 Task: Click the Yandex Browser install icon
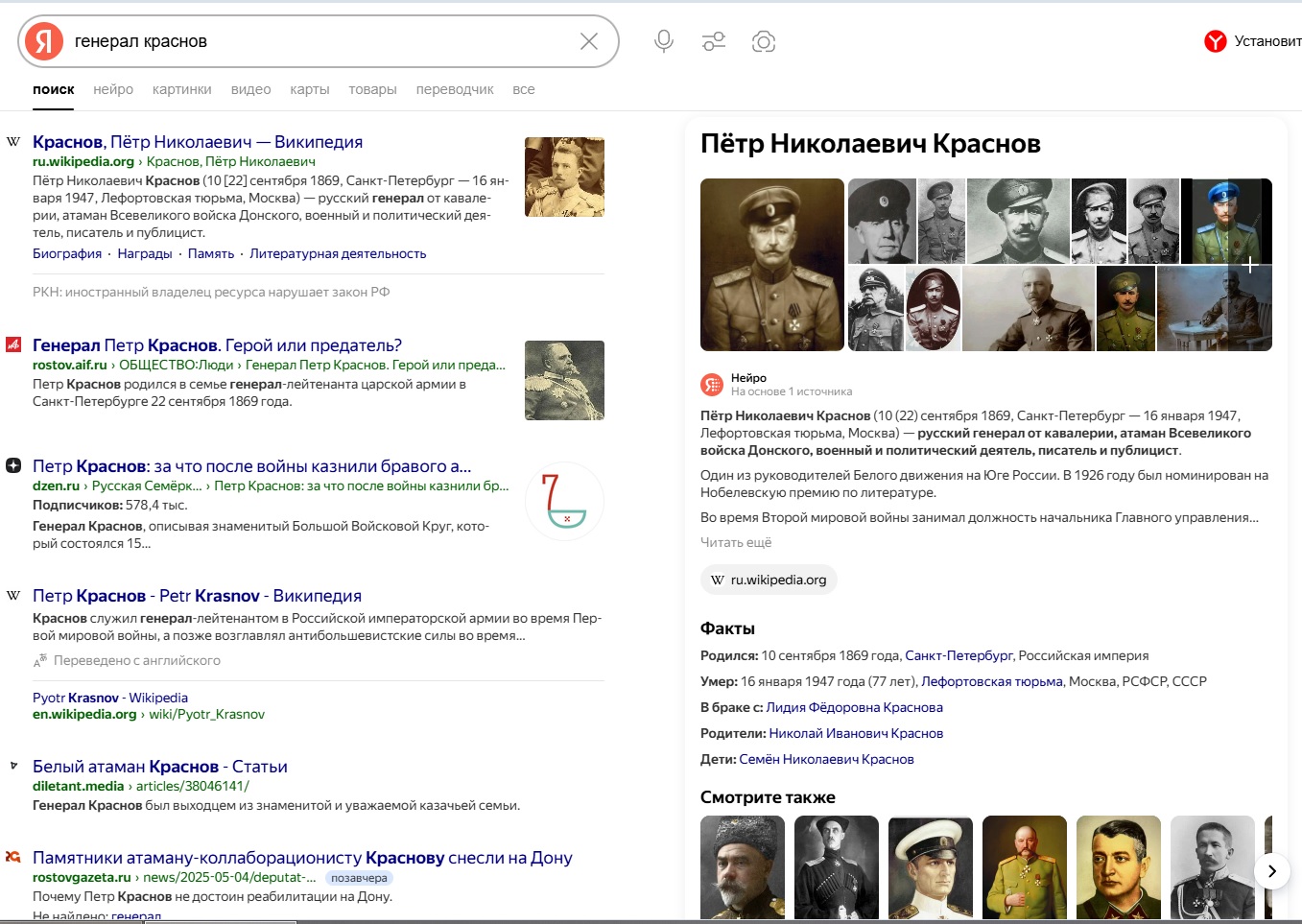[1215, 41]
